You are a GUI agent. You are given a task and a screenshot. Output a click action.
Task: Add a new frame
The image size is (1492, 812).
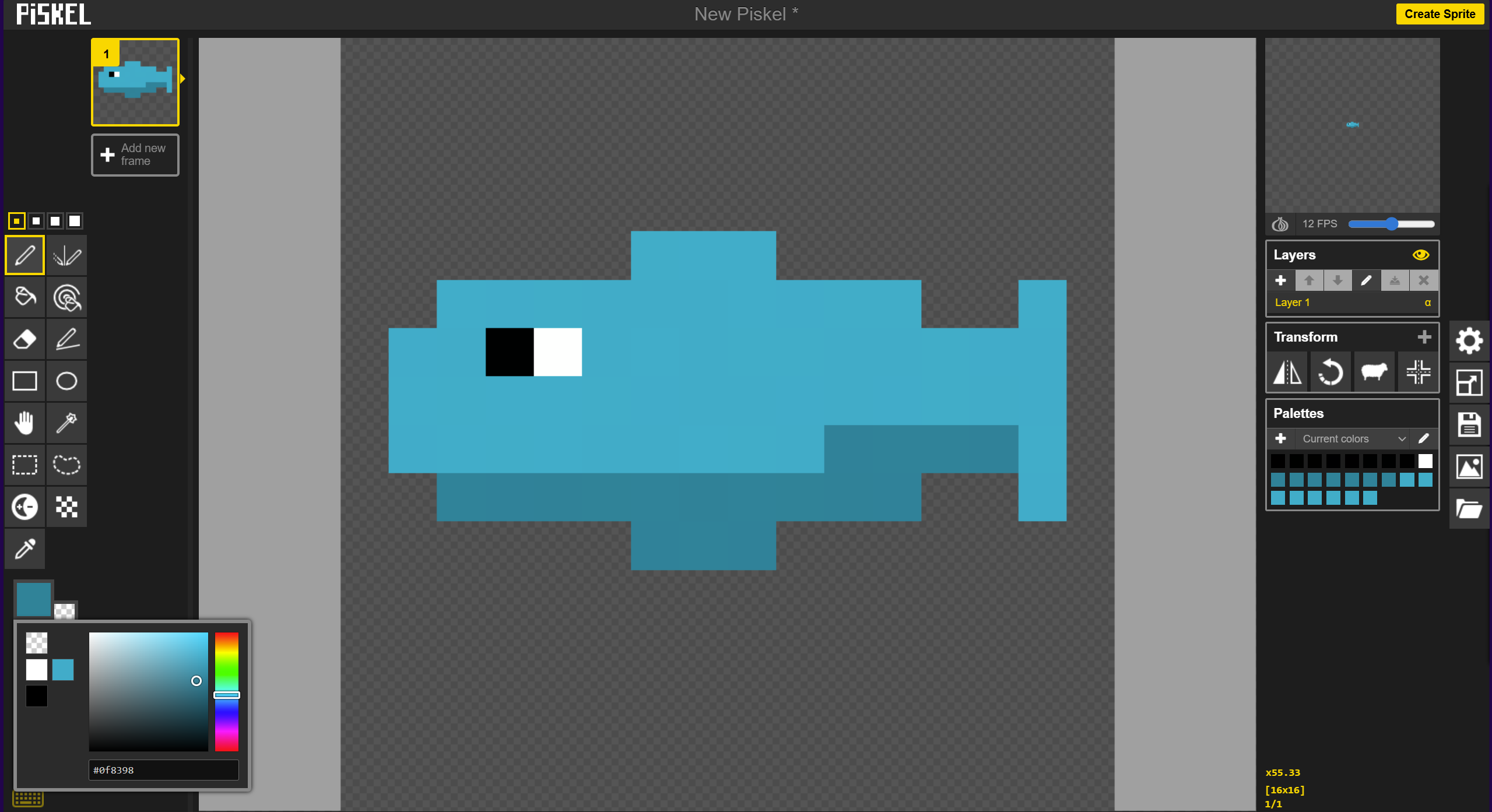pos(135,154)
